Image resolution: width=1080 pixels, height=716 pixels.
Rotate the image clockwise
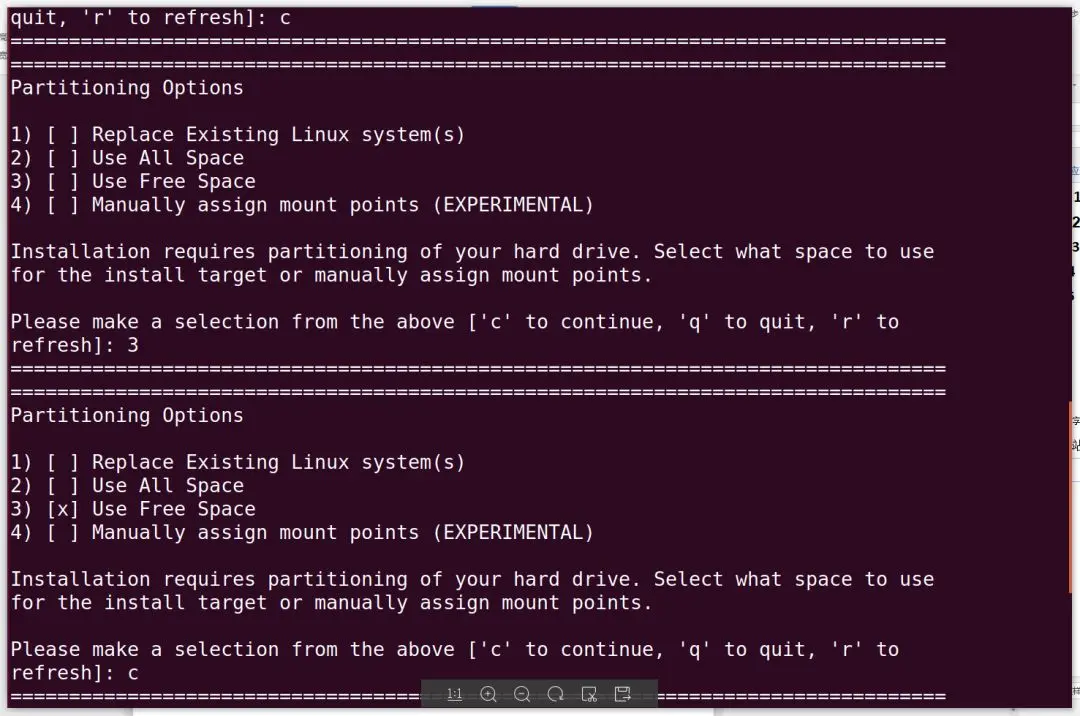tap(556, 694)
